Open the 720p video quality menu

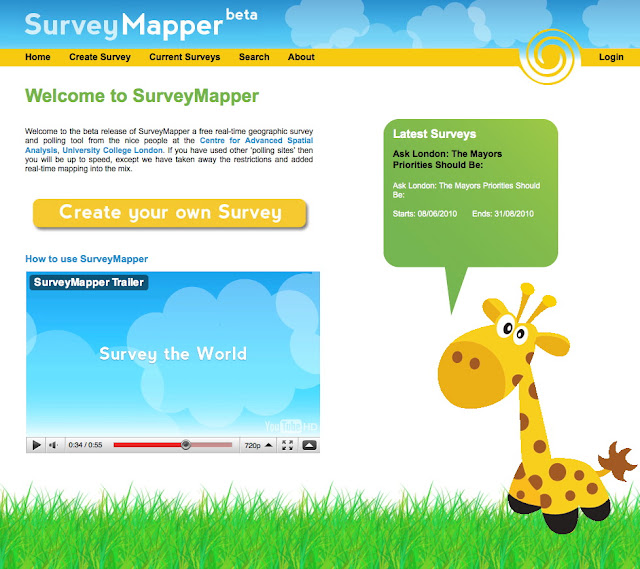click(x=258, y=445)
